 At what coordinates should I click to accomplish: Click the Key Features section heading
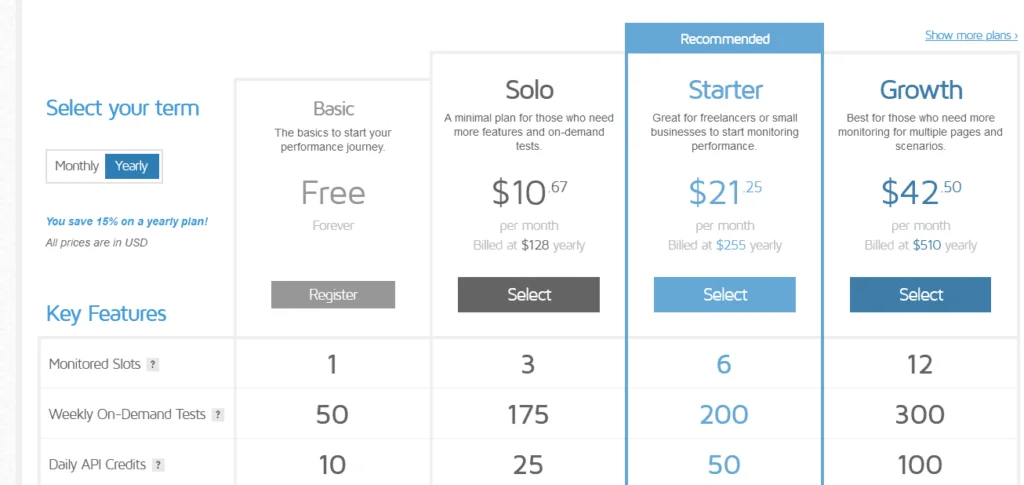106,314
